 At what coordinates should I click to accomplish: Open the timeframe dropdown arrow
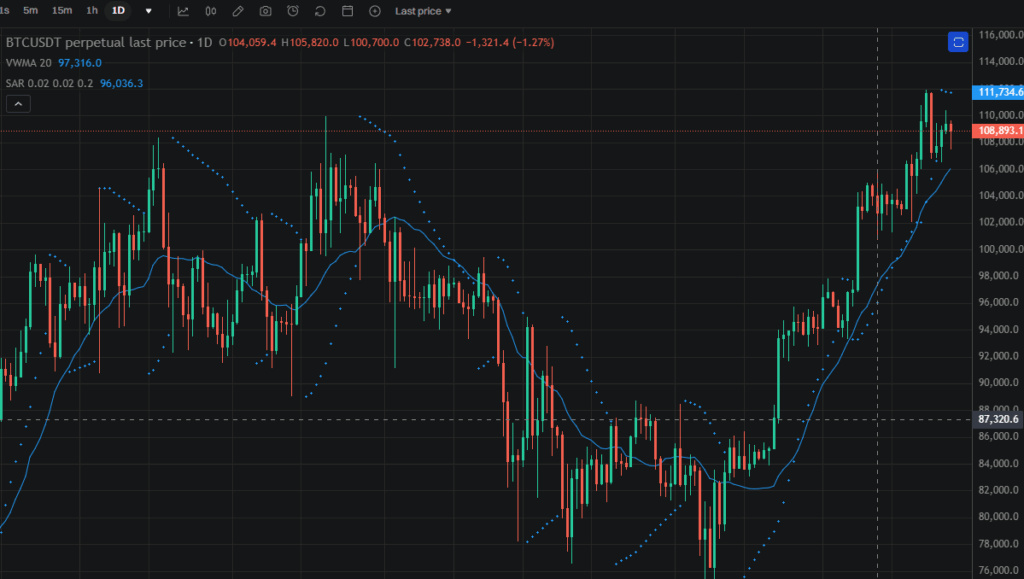tap(147, 11)
